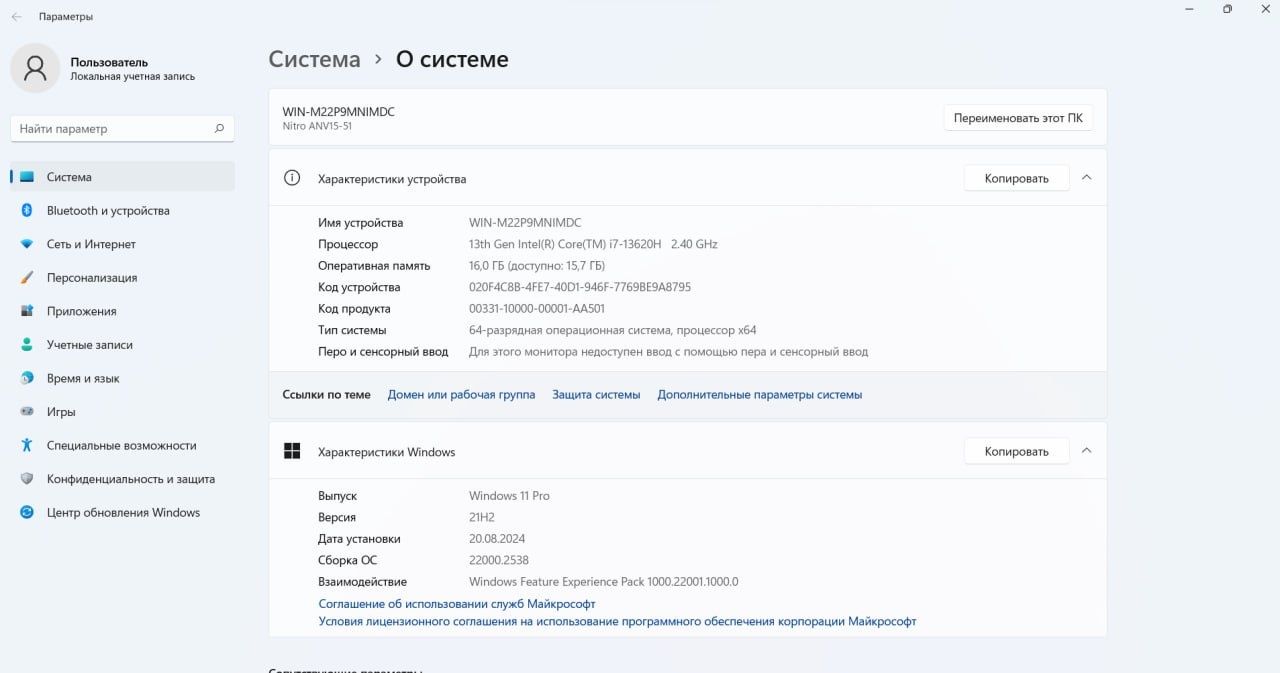Click the OS build value 22000.2538
This screenshot has width=1280, height=673.
pos(499,560)
